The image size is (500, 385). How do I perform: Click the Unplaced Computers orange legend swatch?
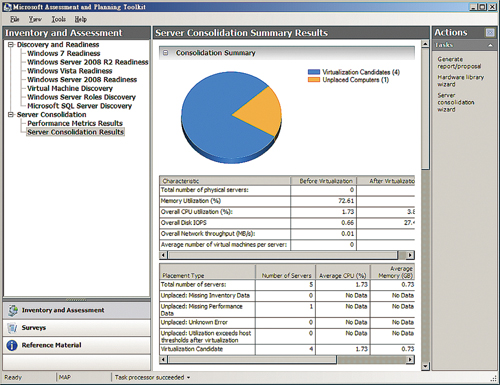[314, 80]
